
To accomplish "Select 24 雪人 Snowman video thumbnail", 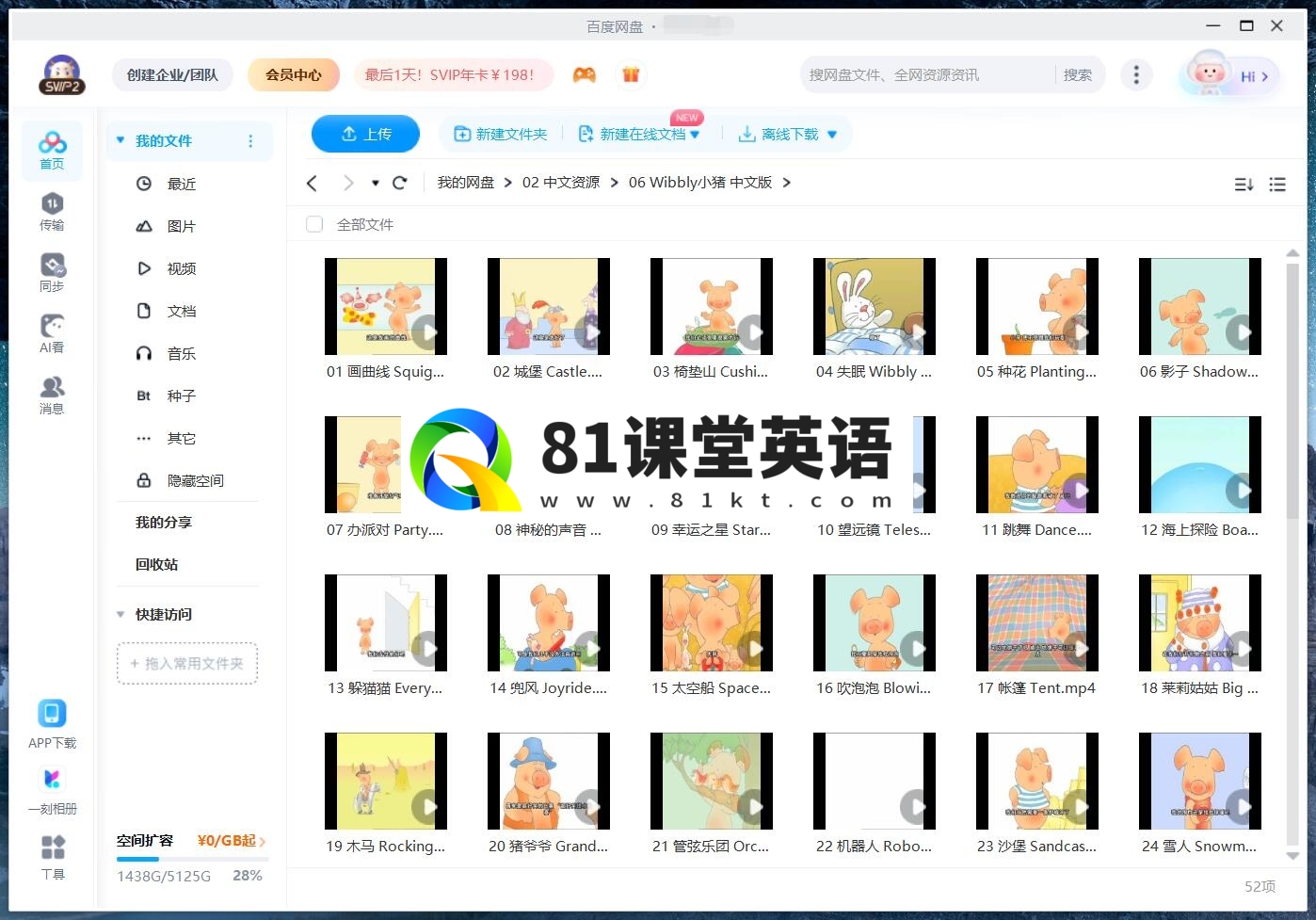I will click(x=1200, y=782).
